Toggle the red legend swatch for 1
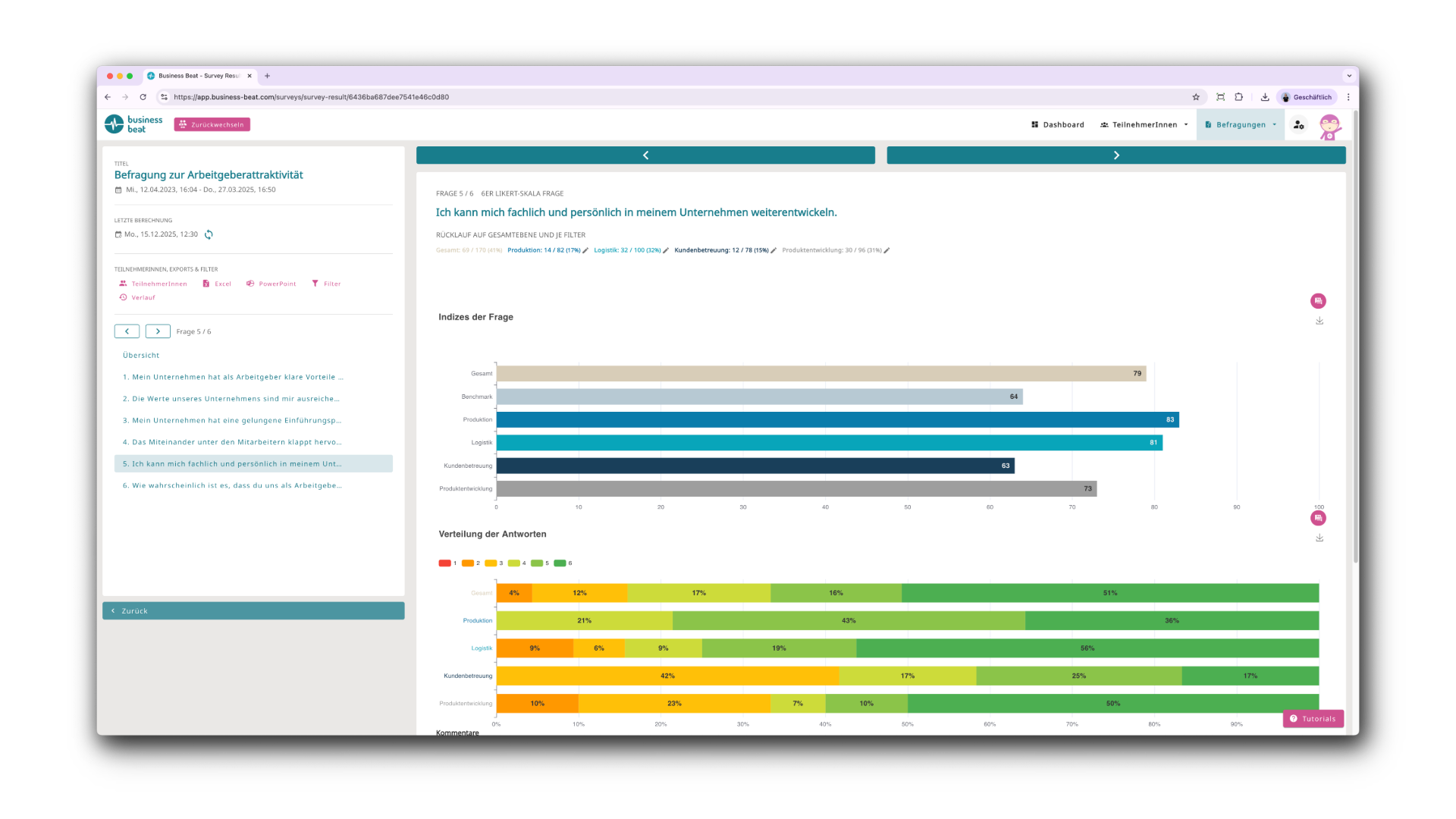The image size is (1456, 819). click(444, 563)
